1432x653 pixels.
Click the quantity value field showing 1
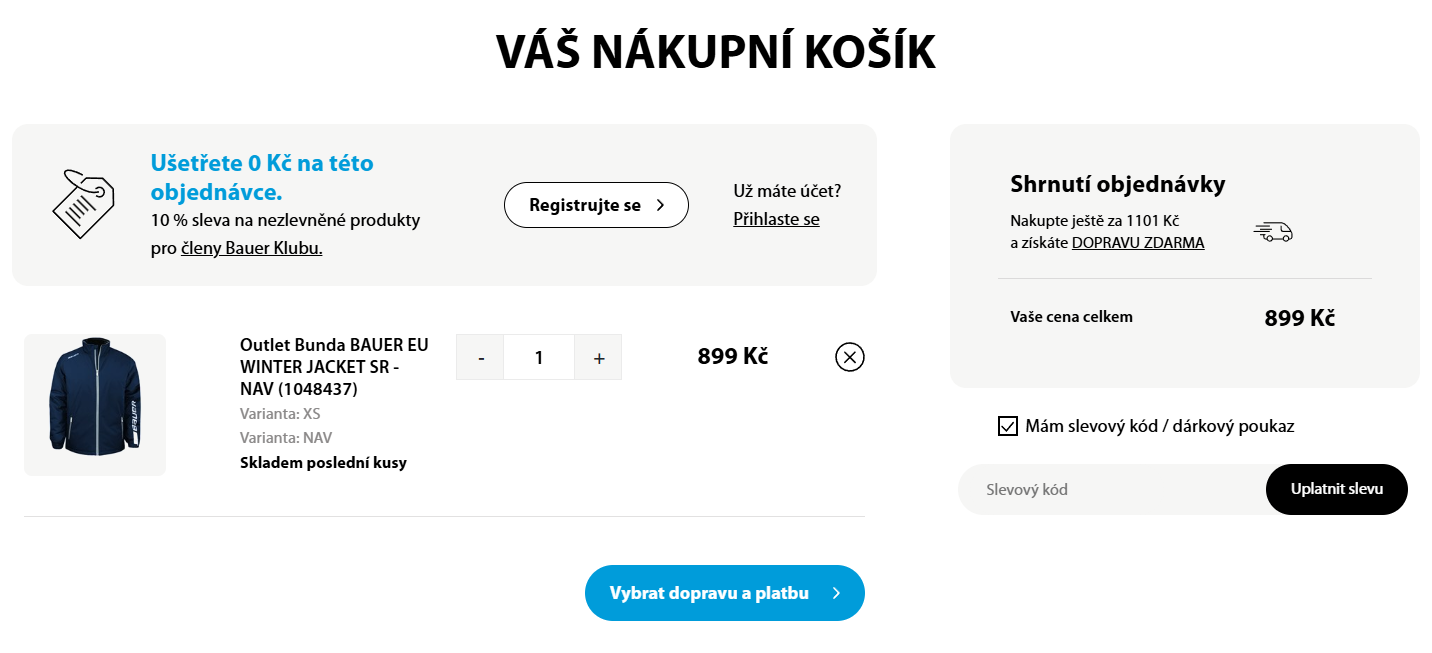point(538,356)
